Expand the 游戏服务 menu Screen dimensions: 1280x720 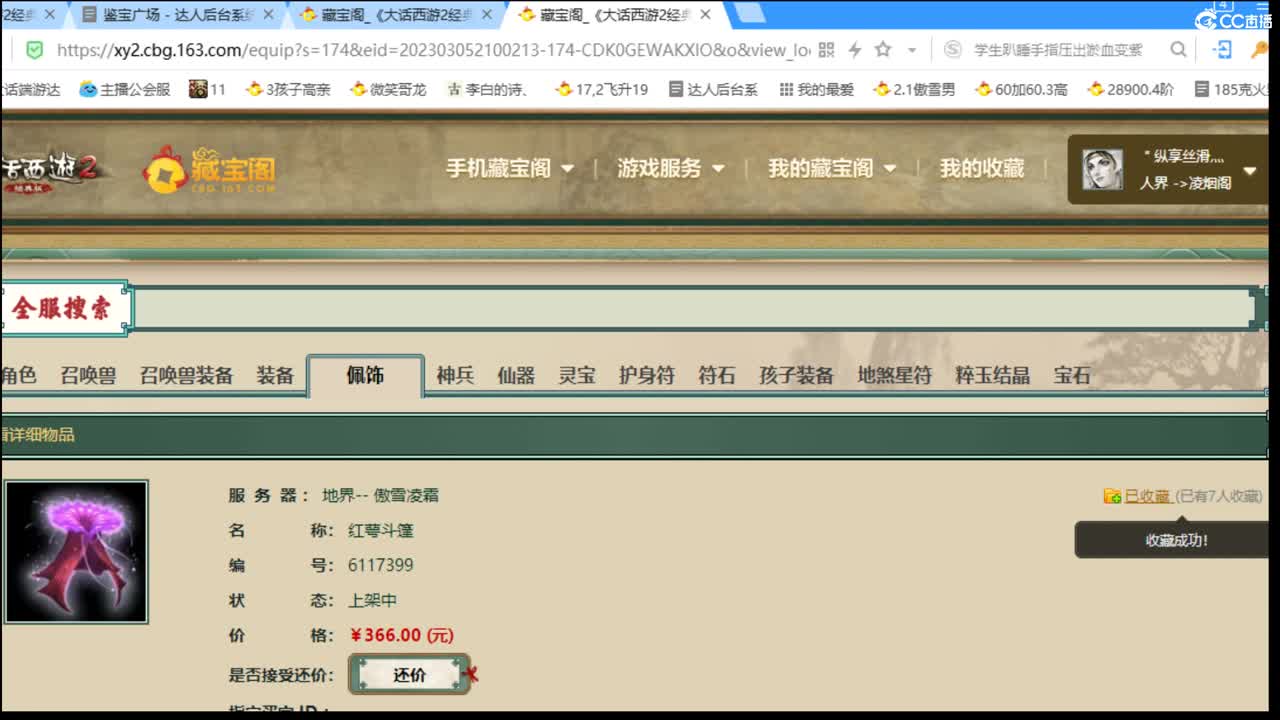(671, 168)
